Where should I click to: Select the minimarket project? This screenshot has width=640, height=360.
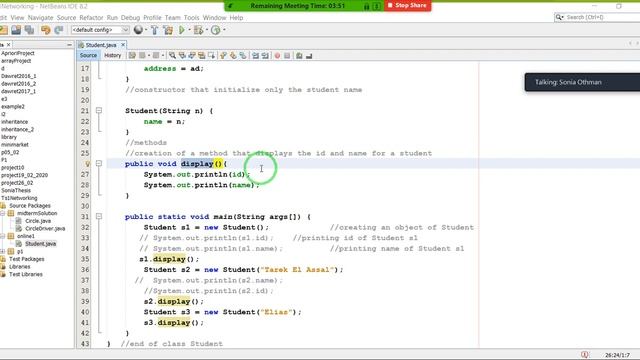pos(15,145)
